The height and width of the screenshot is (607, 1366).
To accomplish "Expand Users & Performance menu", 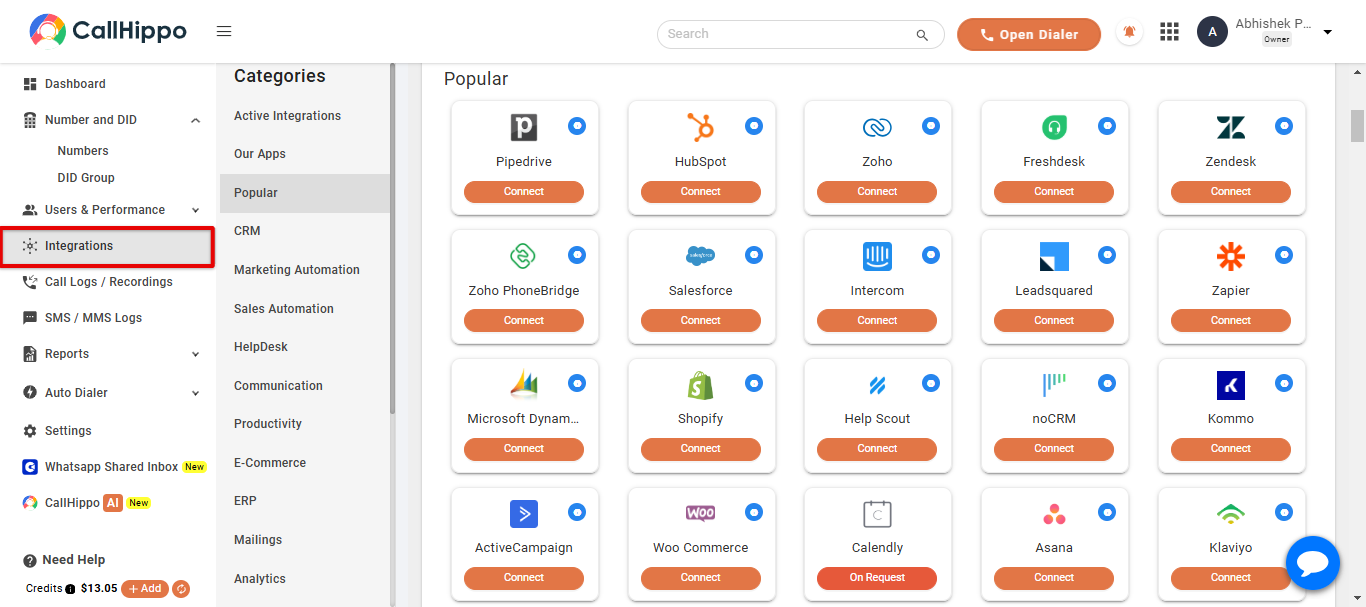I will (195, 210).
